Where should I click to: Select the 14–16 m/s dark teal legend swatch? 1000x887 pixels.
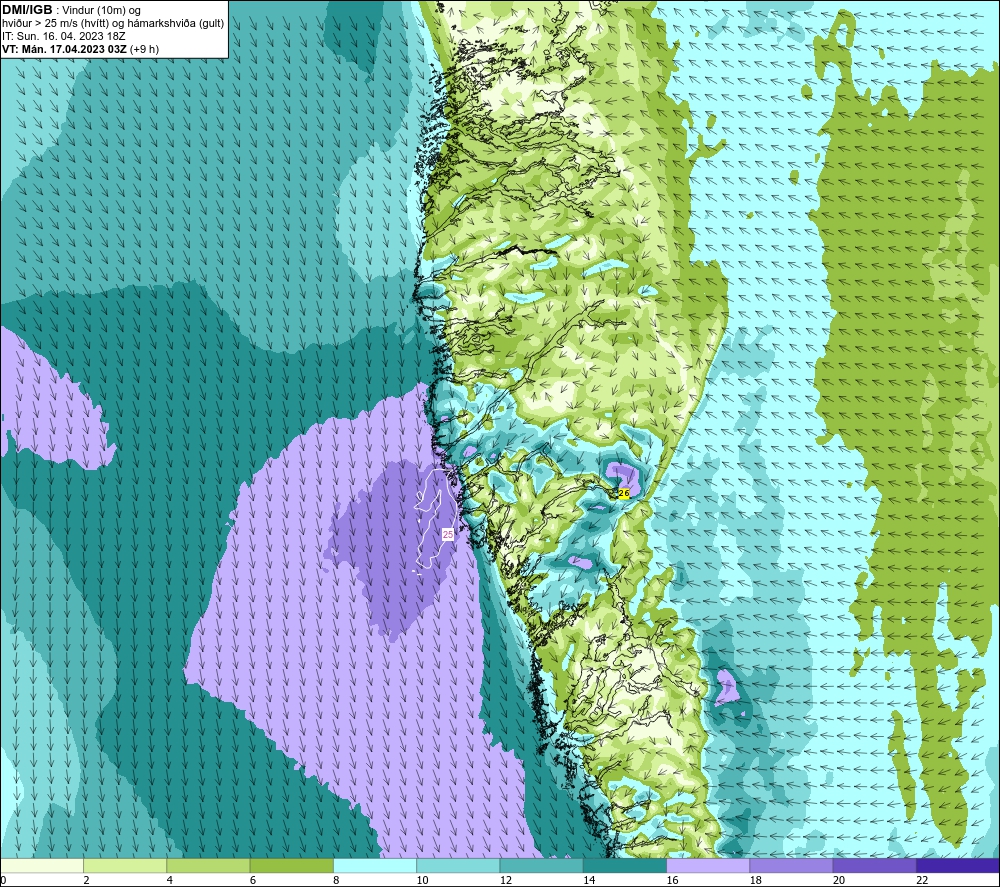(625, 865)
